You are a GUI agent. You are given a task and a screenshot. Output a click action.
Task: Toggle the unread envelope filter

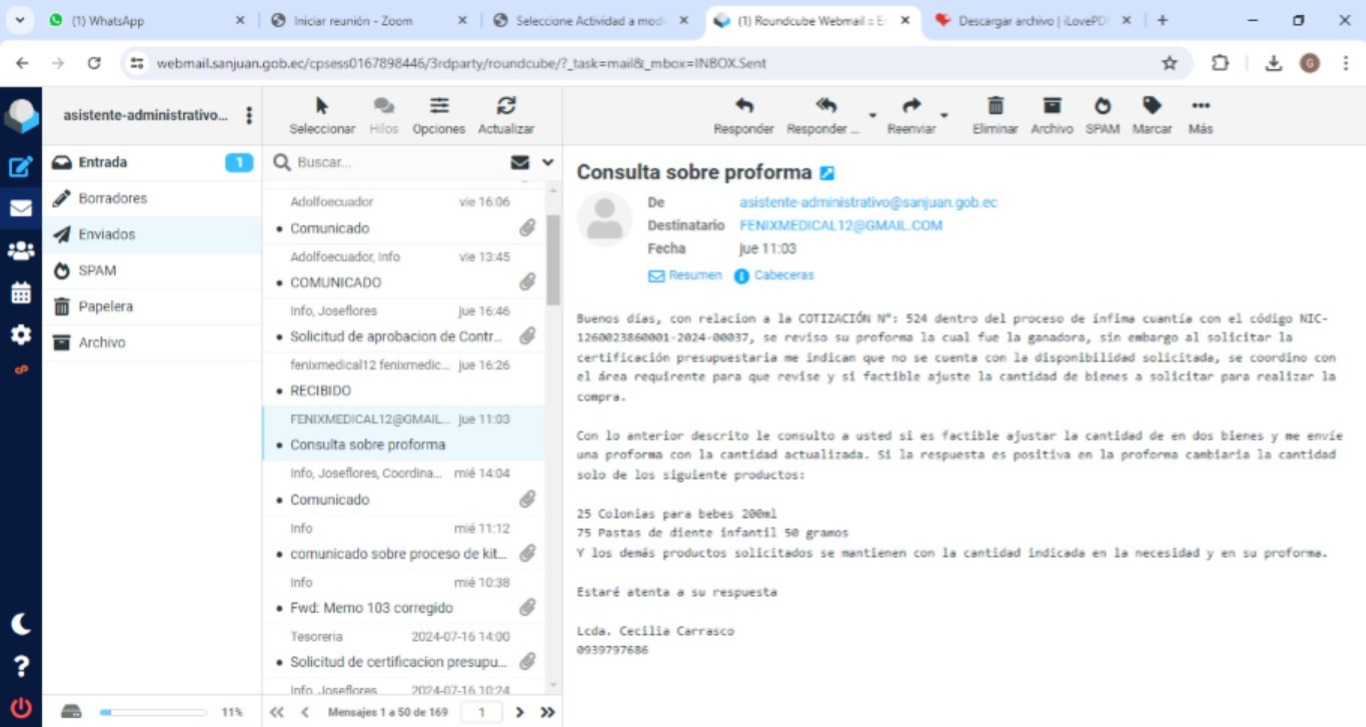[x=520, y=162]
